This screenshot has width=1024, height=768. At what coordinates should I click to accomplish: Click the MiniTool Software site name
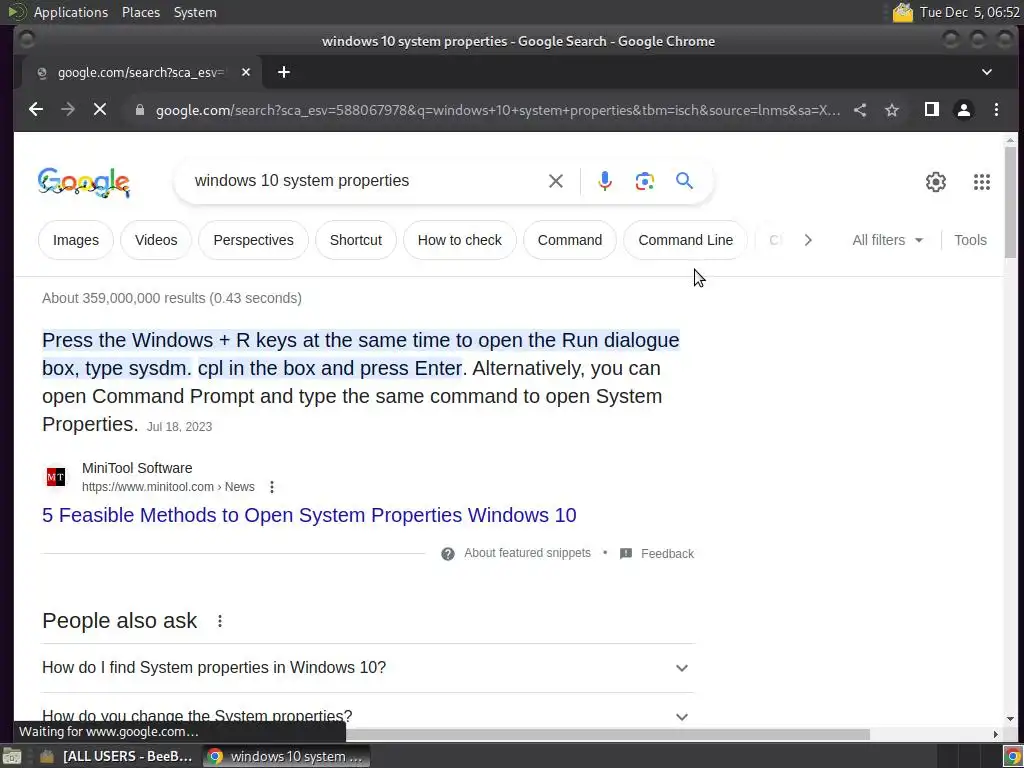click(137, 468)
